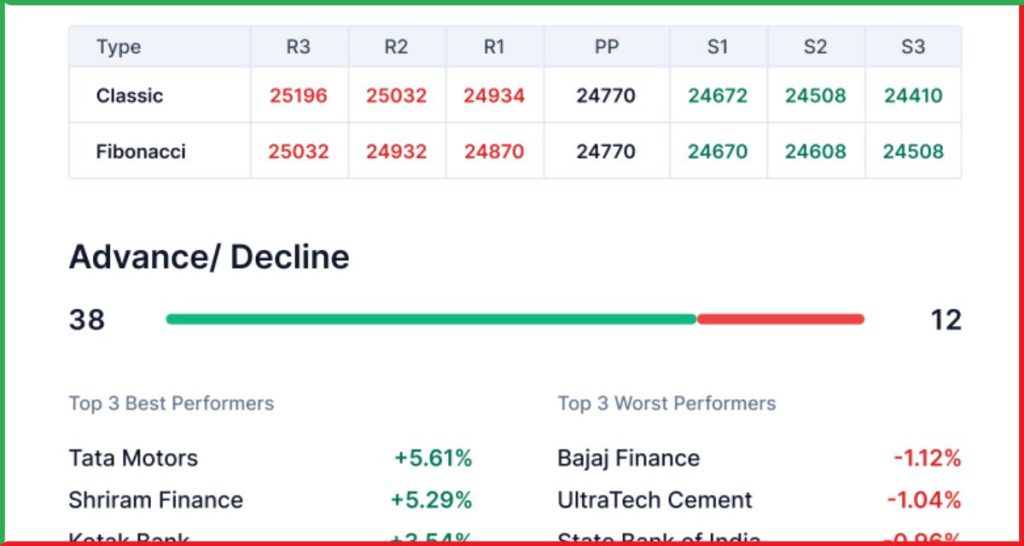Screen dimensions: 1024x546
Task: Click the green advance portion of bar
Action: (430, 319)
